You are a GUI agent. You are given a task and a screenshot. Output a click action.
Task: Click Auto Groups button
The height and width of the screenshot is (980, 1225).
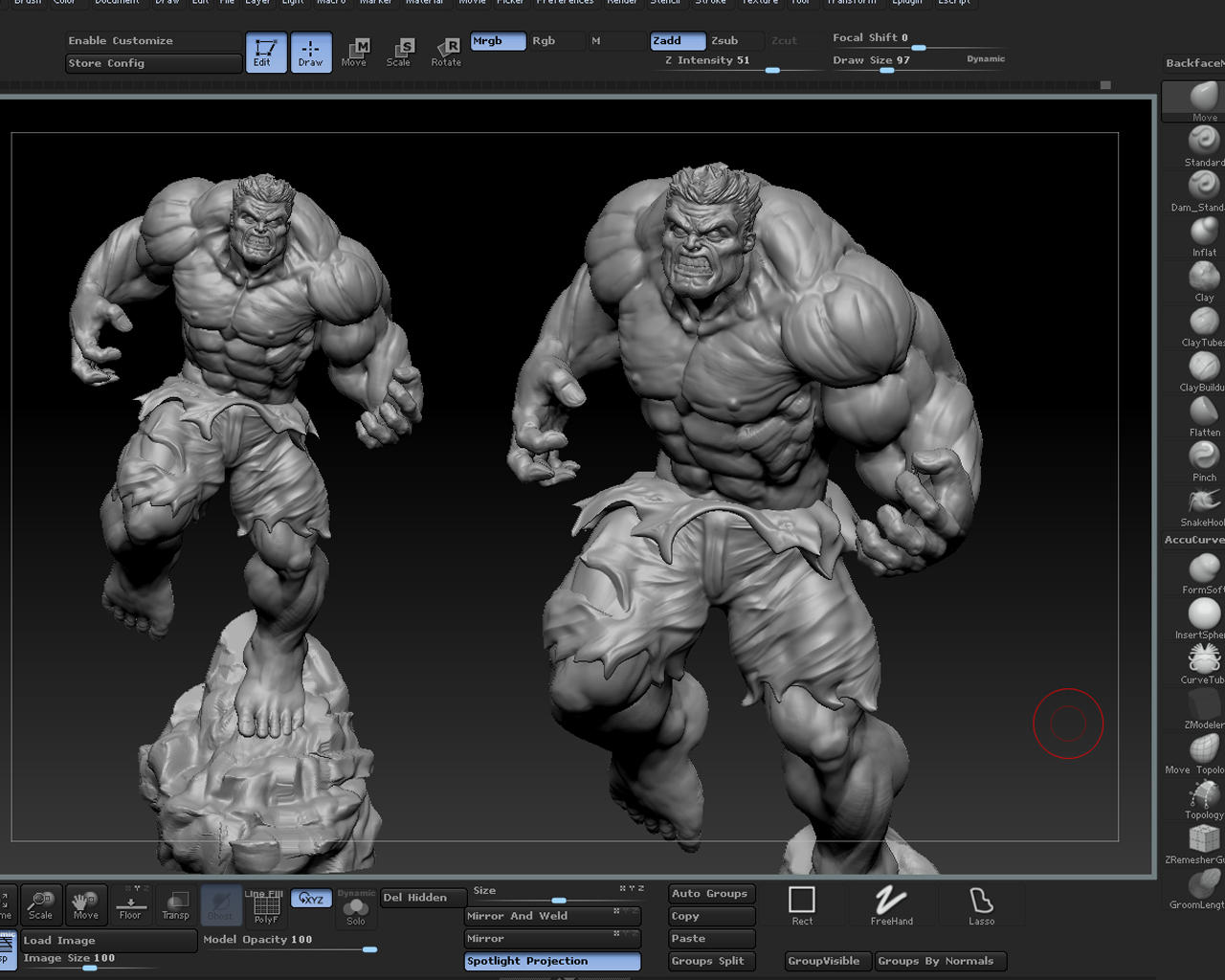point(712,894)
